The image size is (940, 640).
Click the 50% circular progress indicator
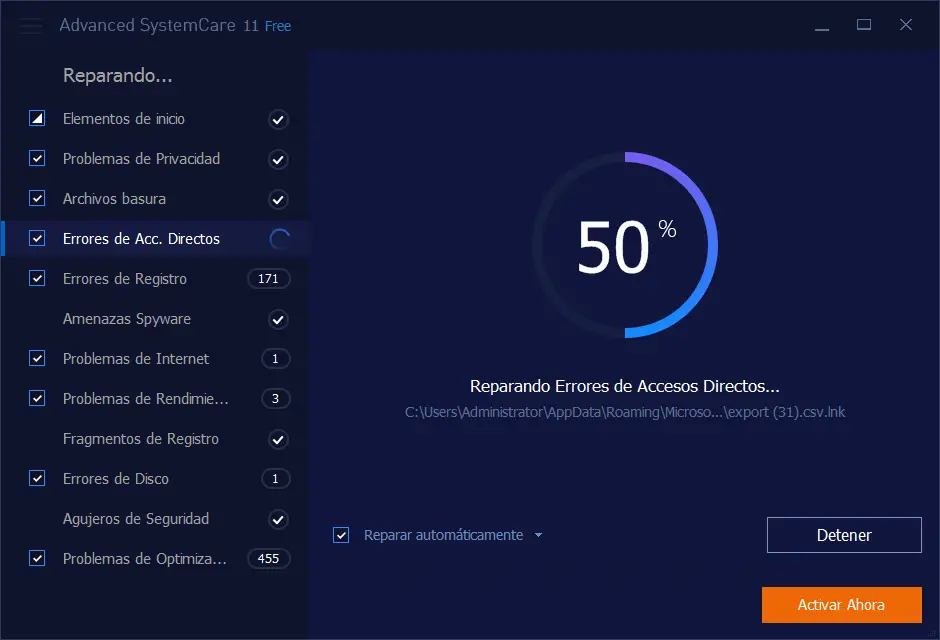pyautogui.click(x=625, y=245)
